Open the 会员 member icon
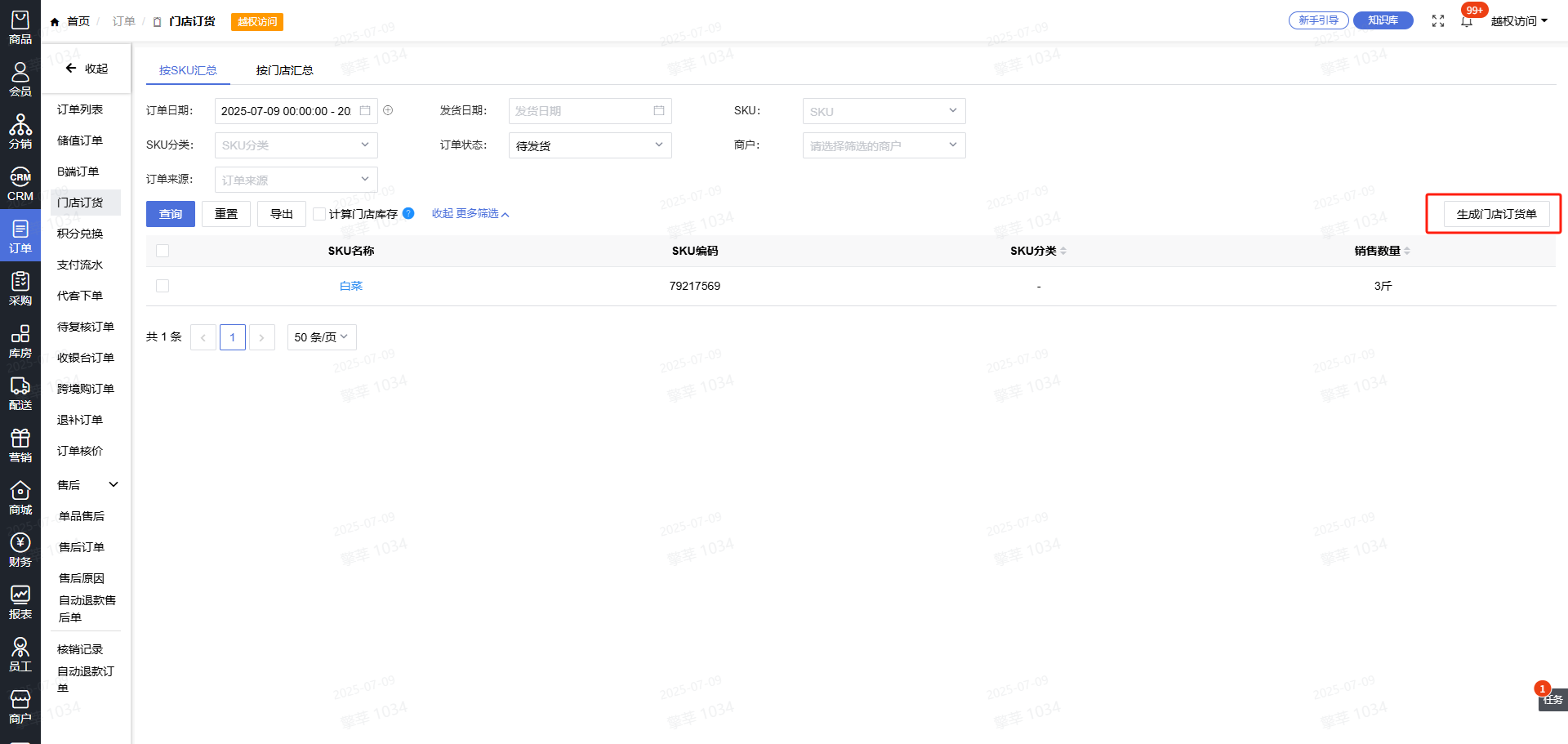This screenshot has width=1568, height=744. [20, 79]
